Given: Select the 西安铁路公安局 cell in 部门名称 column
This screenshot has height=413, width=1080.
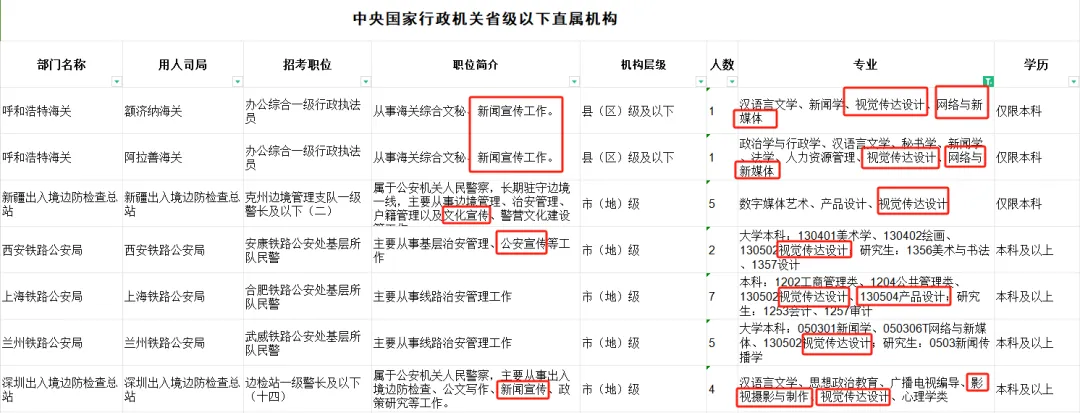Looking at the screenshot, I should [x=61, y=250].
